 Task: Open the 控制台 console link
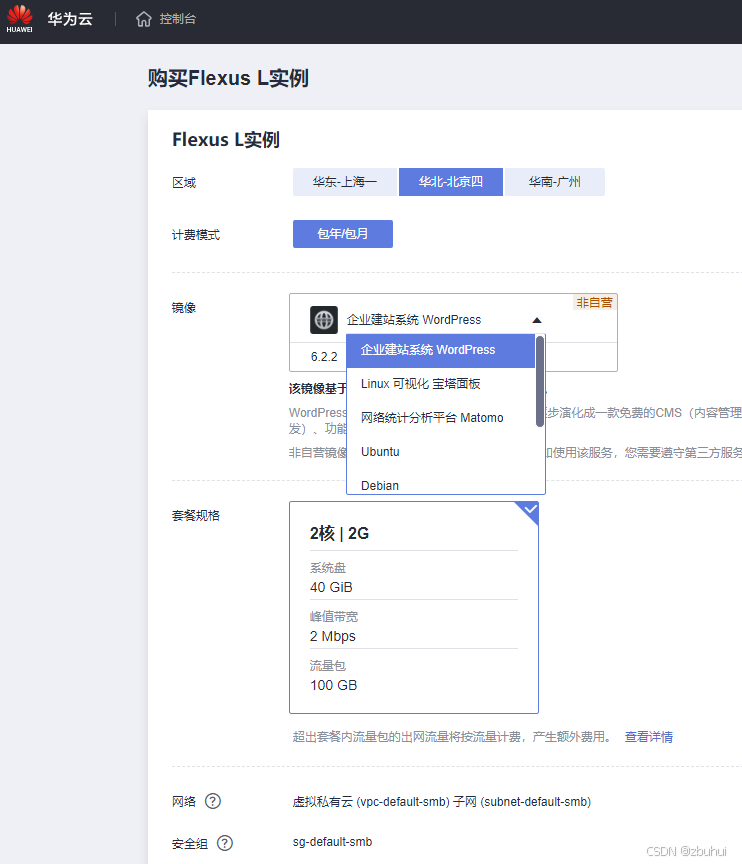pyautogui.click(x=178, y=19)
